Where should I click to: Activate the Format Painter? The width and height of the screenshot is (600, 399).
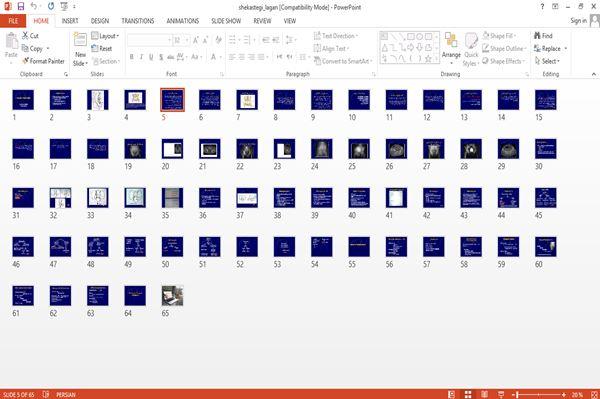tap(43, 61)
